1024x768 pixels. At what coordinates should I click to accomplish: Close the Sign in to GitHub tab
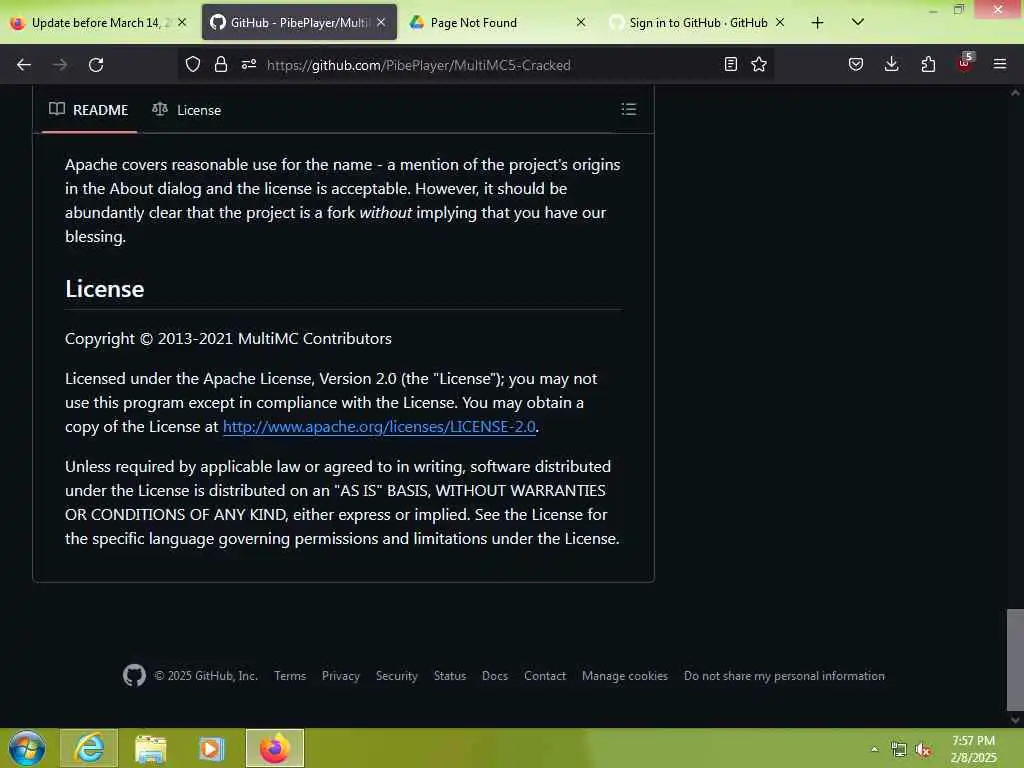coord(780,23)
